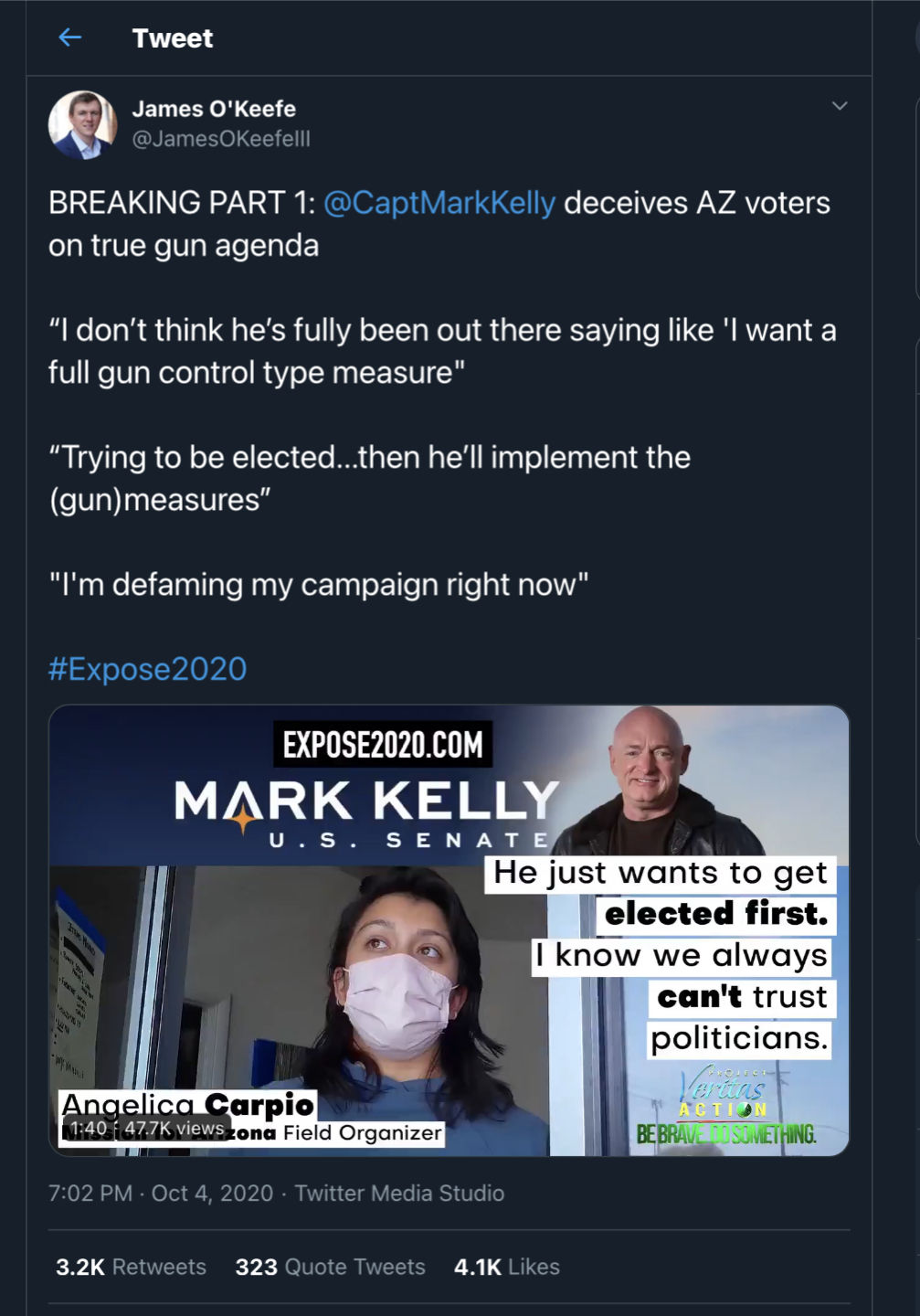Click the 1:40 video duration badge

pos(90,1129)
